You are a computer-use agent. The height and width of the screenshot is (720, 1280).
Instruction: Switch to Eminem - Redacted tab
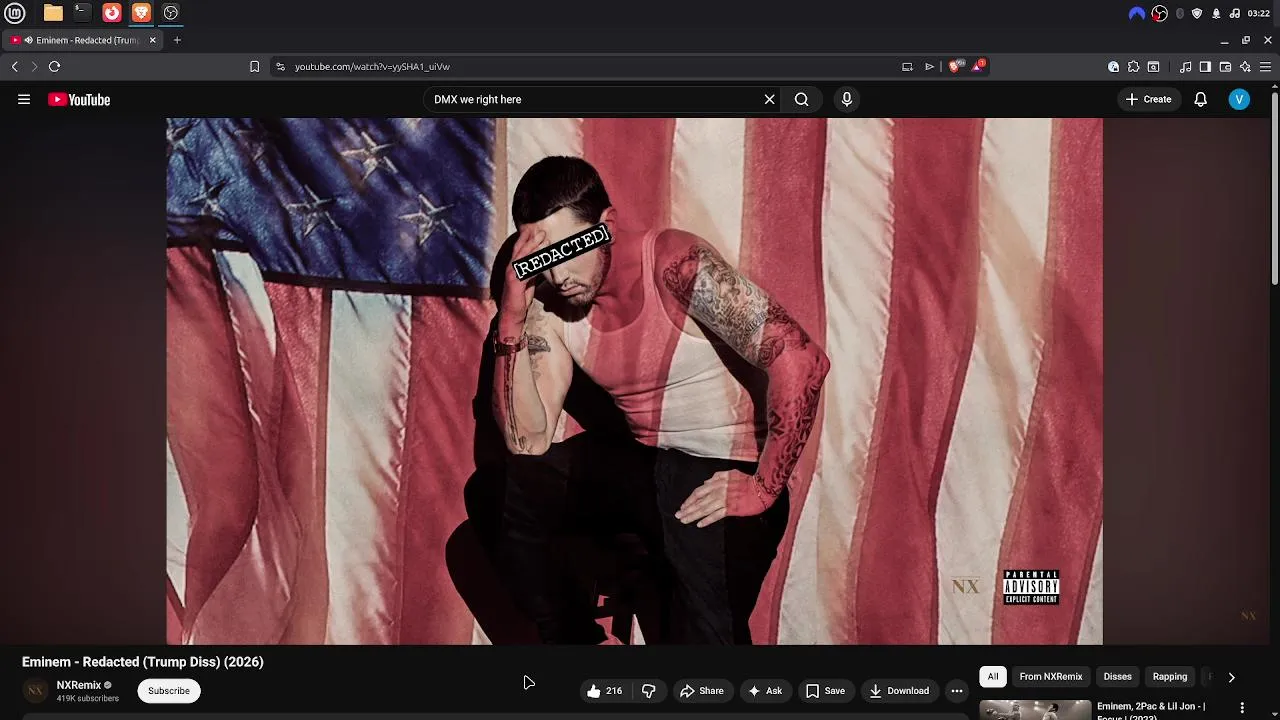coord(83,40)
